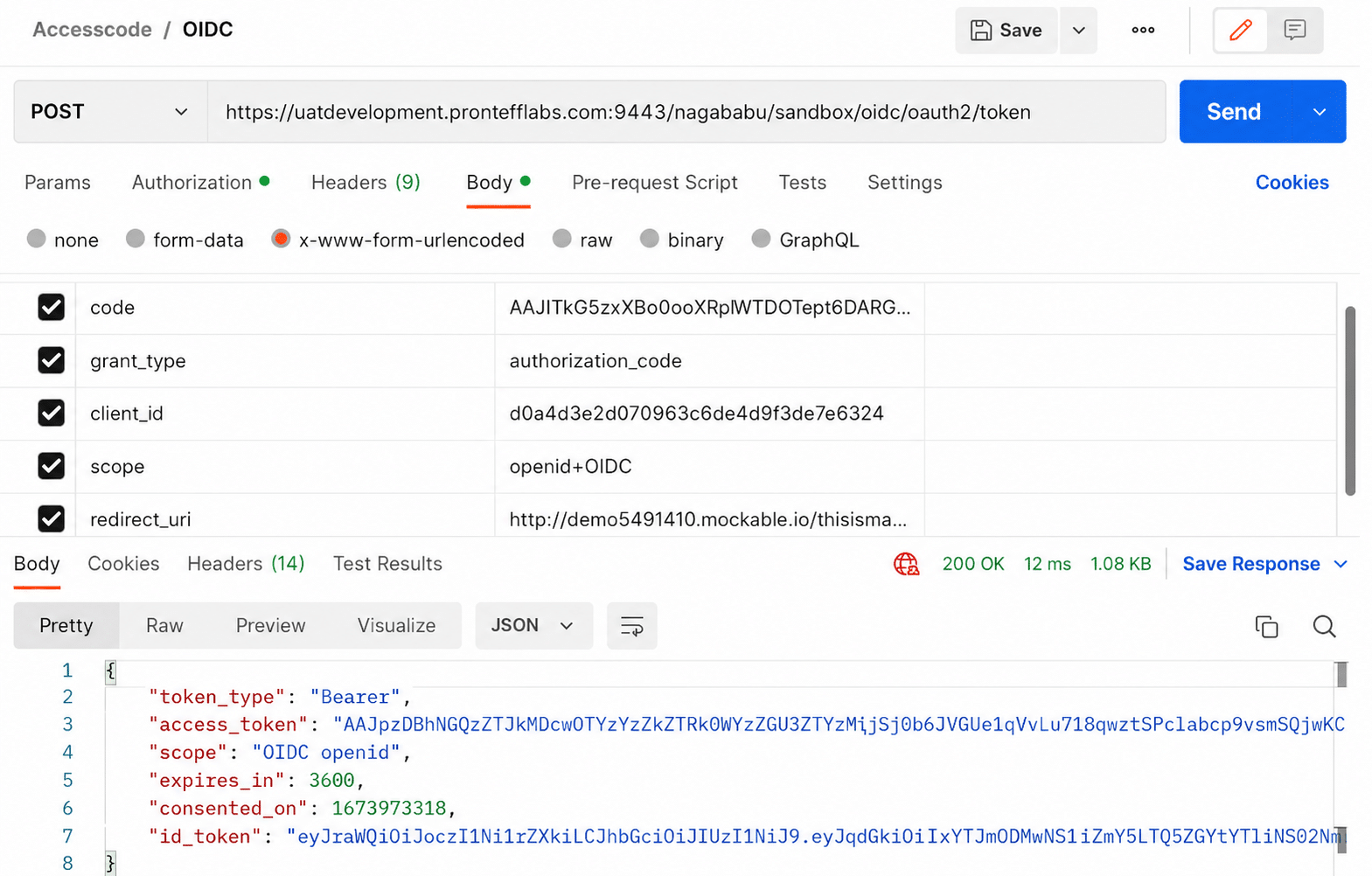Select the binary radio option
Screen dimensions: 1372x876
649,239
